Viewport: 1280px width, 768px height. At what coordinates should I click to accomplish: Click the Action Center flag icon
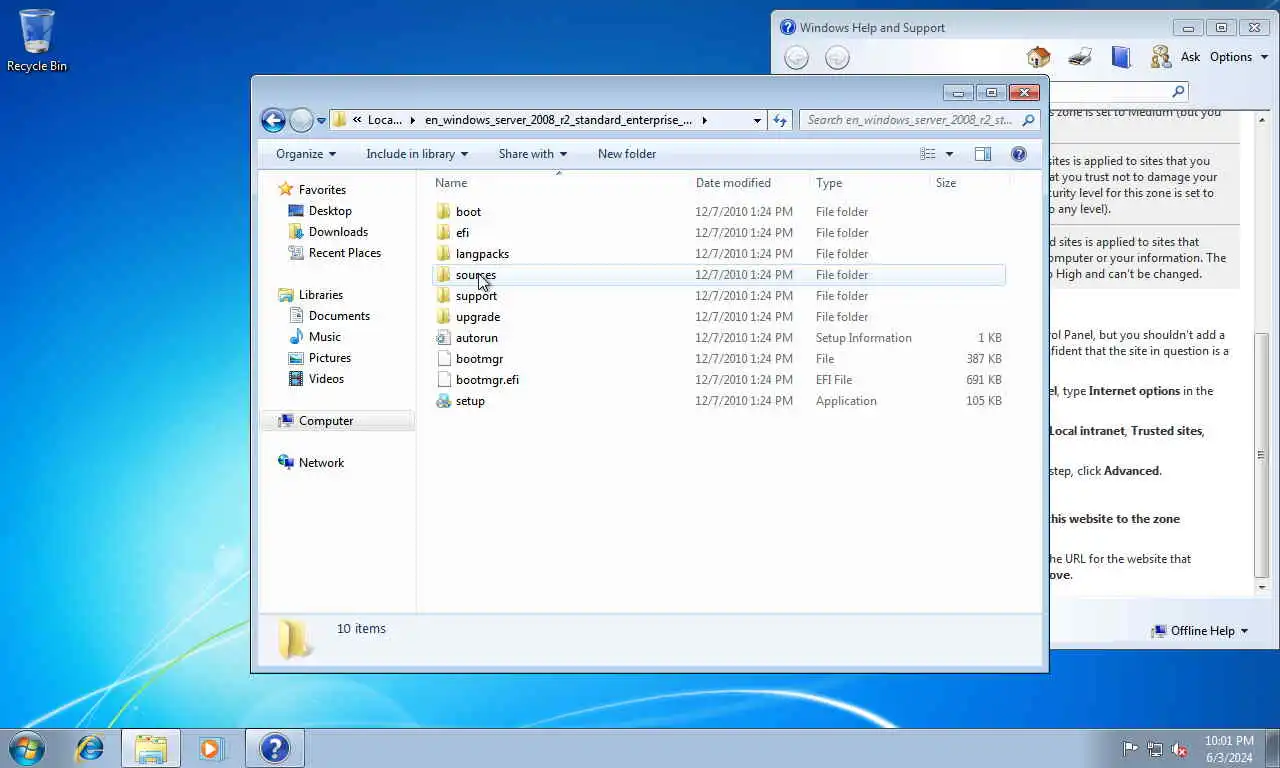click(1130, 749)
